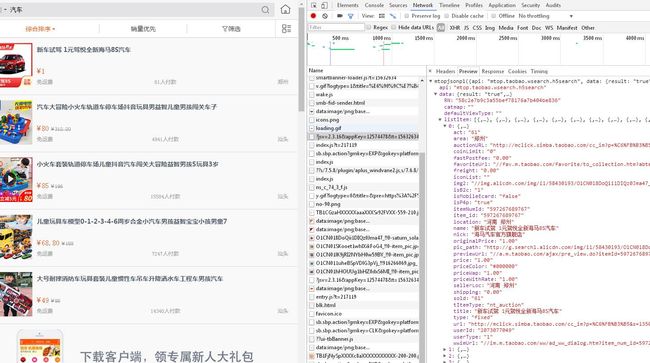650x363 pixels.
Task: Filter requests by Manifest type
Action: click(x=567, y=27)
